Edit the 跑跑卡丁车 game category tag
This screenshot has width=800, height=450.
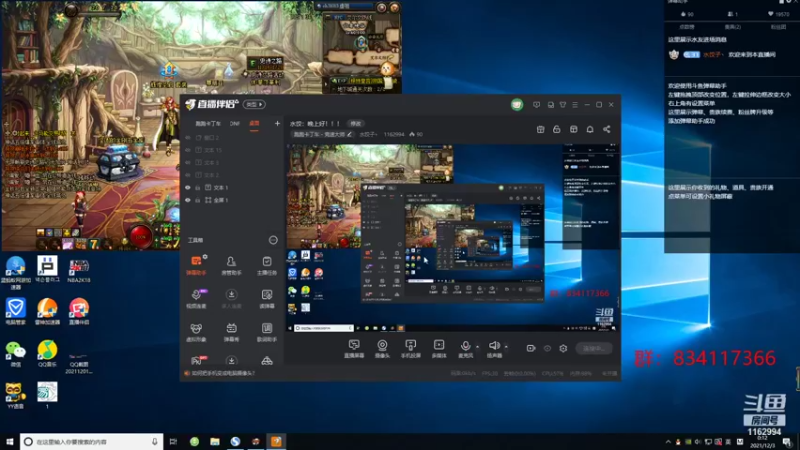[322, 135]
